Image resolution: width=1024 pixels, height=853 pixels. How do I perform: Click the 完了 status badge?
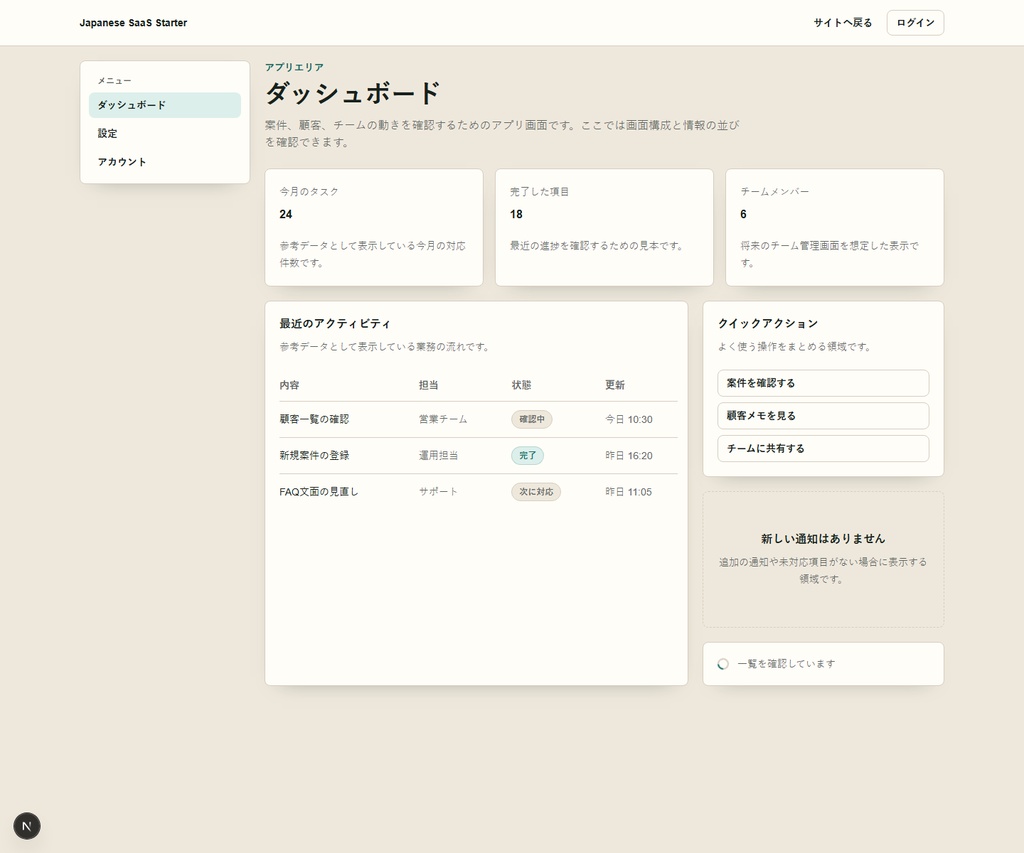(527, 455)
